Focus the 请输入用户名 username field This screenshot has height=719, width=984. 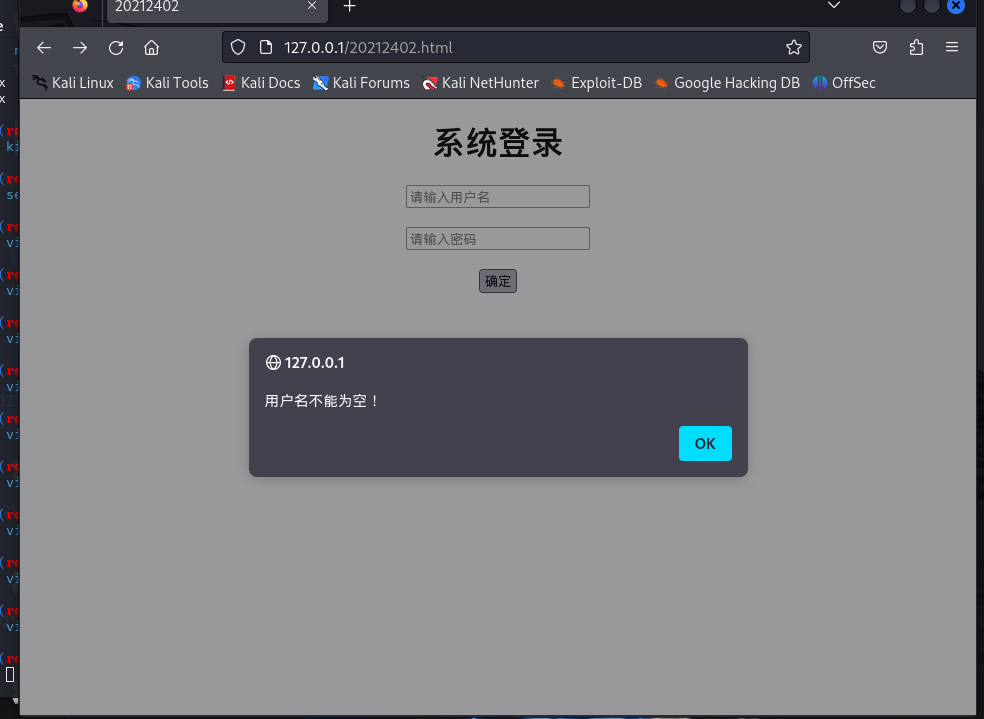click(x=498, y=196)
